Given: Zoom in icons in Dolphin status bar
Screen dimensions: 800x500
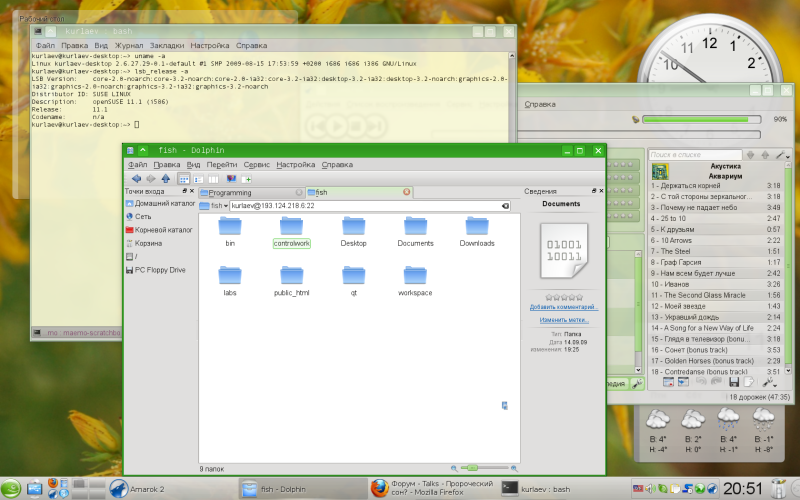Looking at the screenshot, I should click(x=514, y=468).
